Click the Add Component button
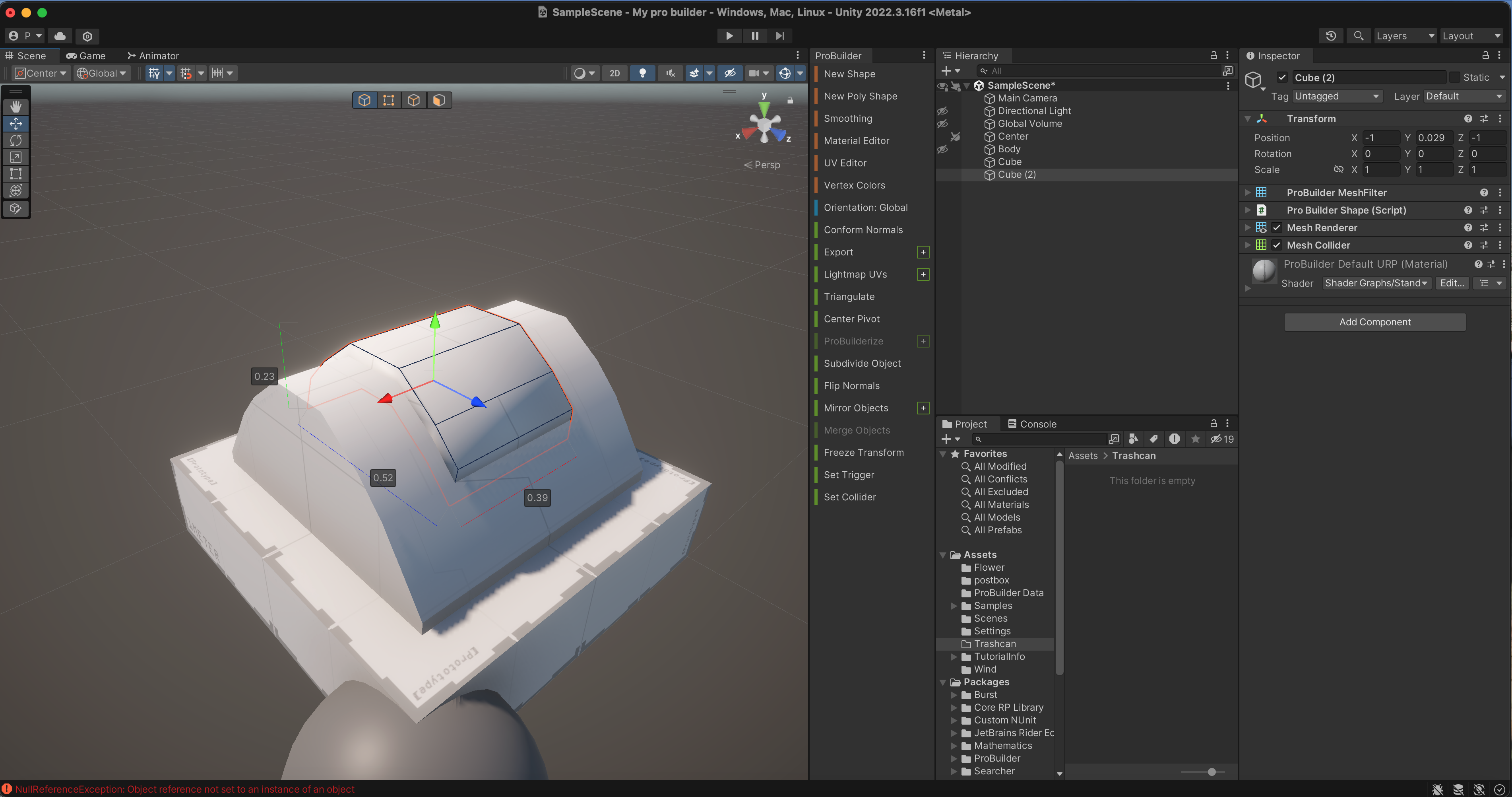This screenshot has width=1512, height=797. click(x=1374, y=322)
